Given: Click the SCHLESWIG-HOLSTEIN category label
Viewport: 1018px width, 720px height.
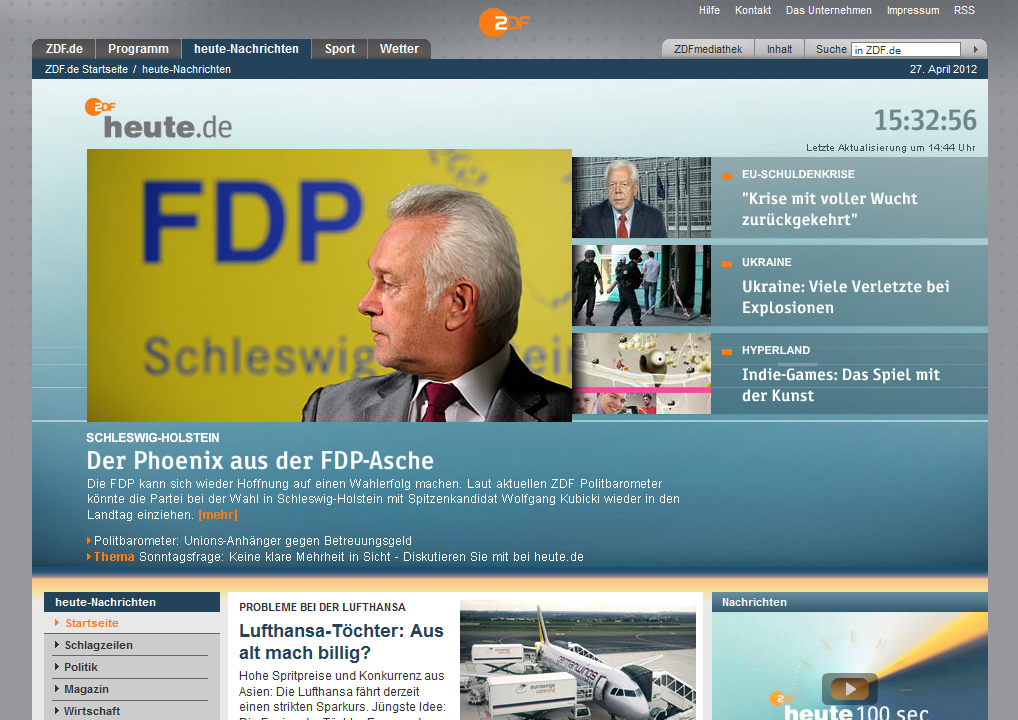Looking at the screenshot, I should click(x=153, y=438).
